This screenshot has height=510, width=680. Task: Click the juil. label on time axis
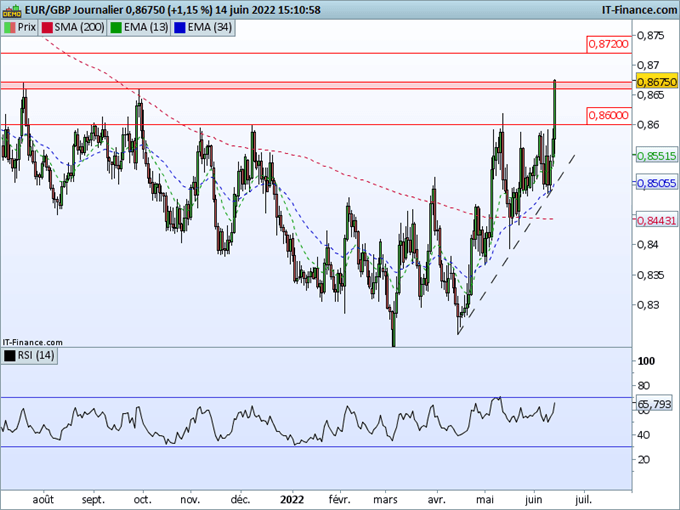(583, 500)
